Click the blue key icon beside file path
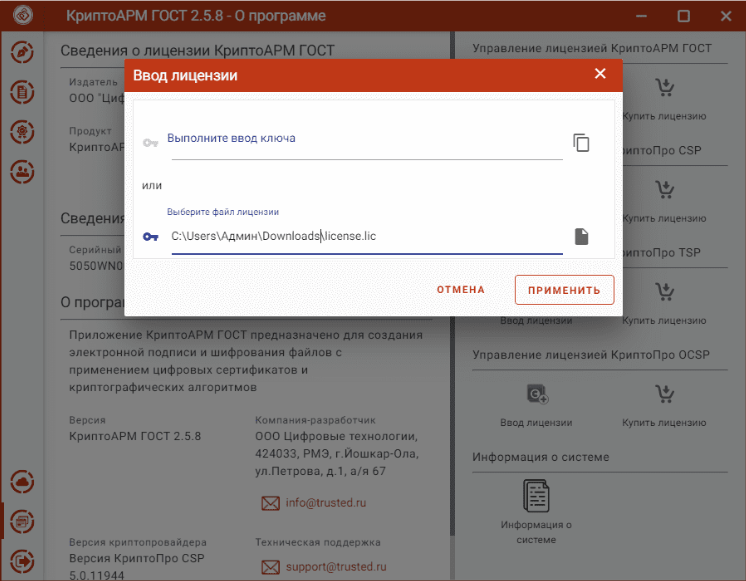The image size is (746, 581). pos(150,236)
